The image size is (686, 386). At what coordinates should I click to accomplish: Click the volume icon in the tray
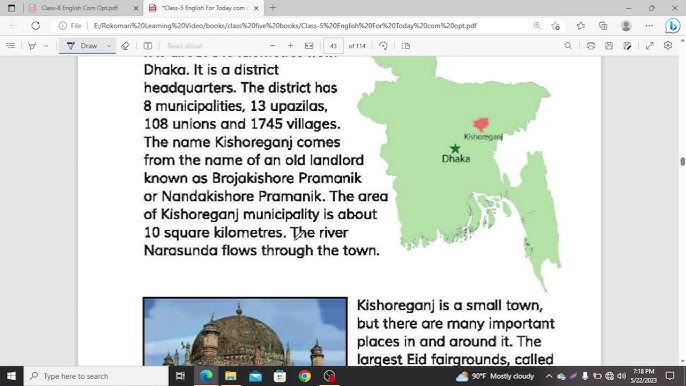click(x=621, y=376)
